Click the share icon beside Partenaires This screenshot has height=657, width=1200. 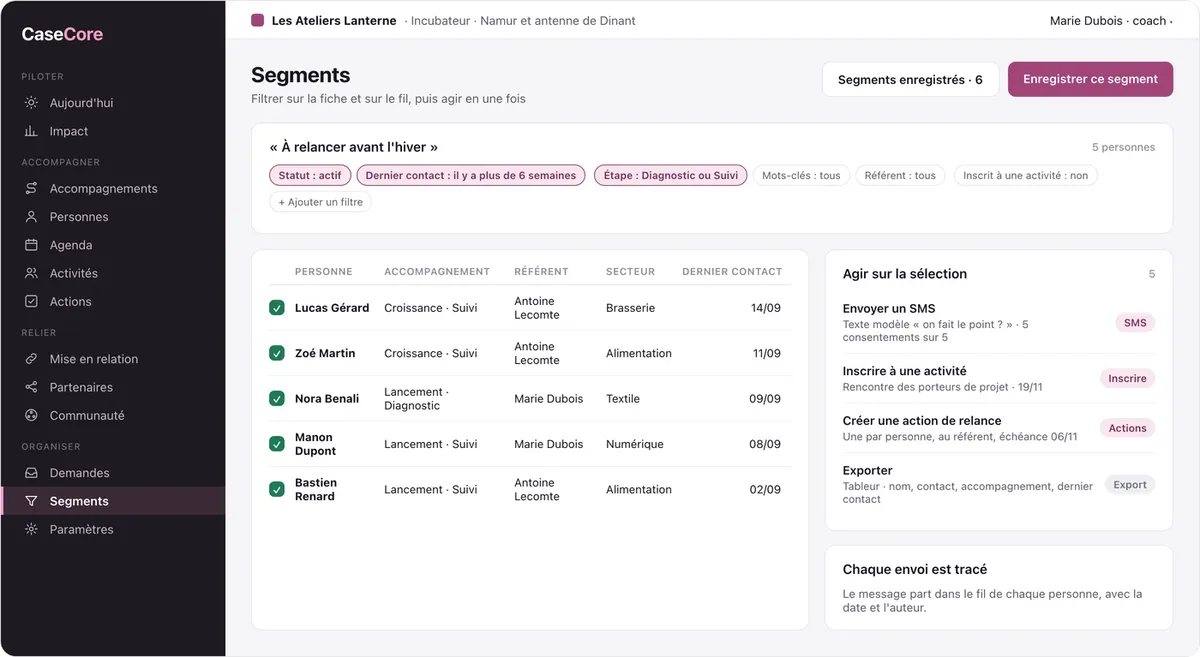point(31,387)
